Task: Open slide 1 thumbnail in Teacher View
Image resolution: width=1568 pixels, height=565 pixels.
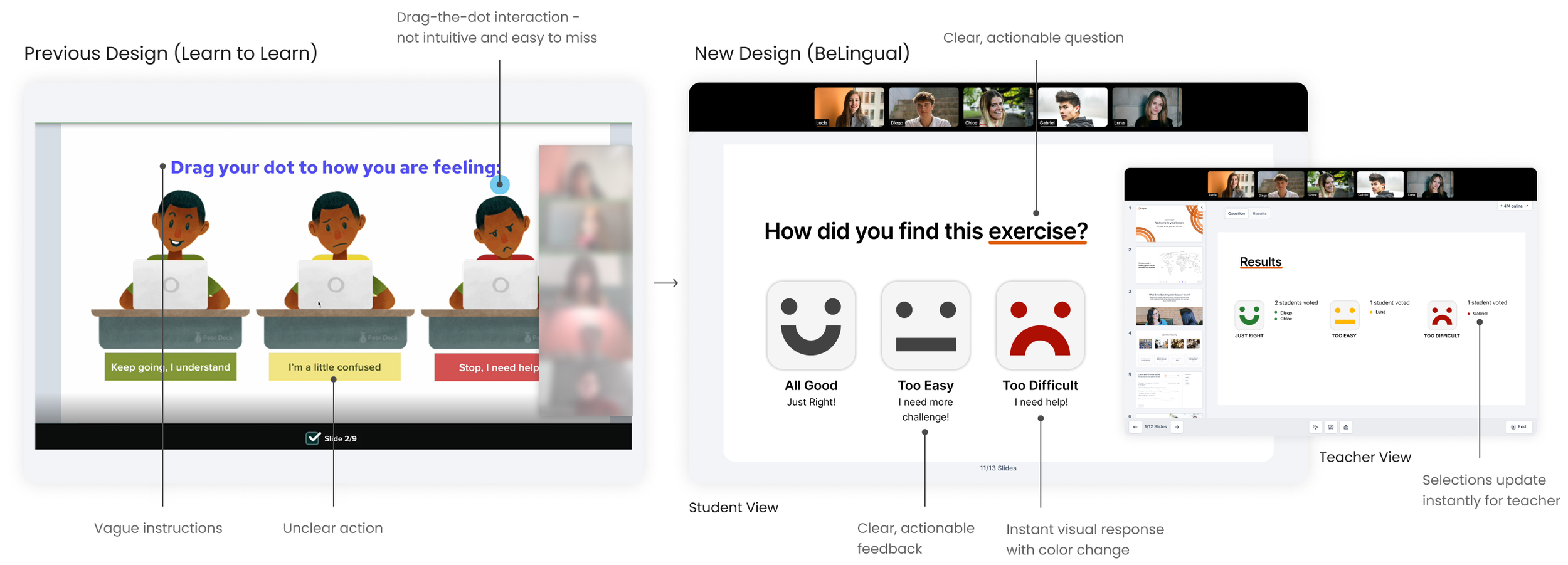Action: coord(1169,224)
